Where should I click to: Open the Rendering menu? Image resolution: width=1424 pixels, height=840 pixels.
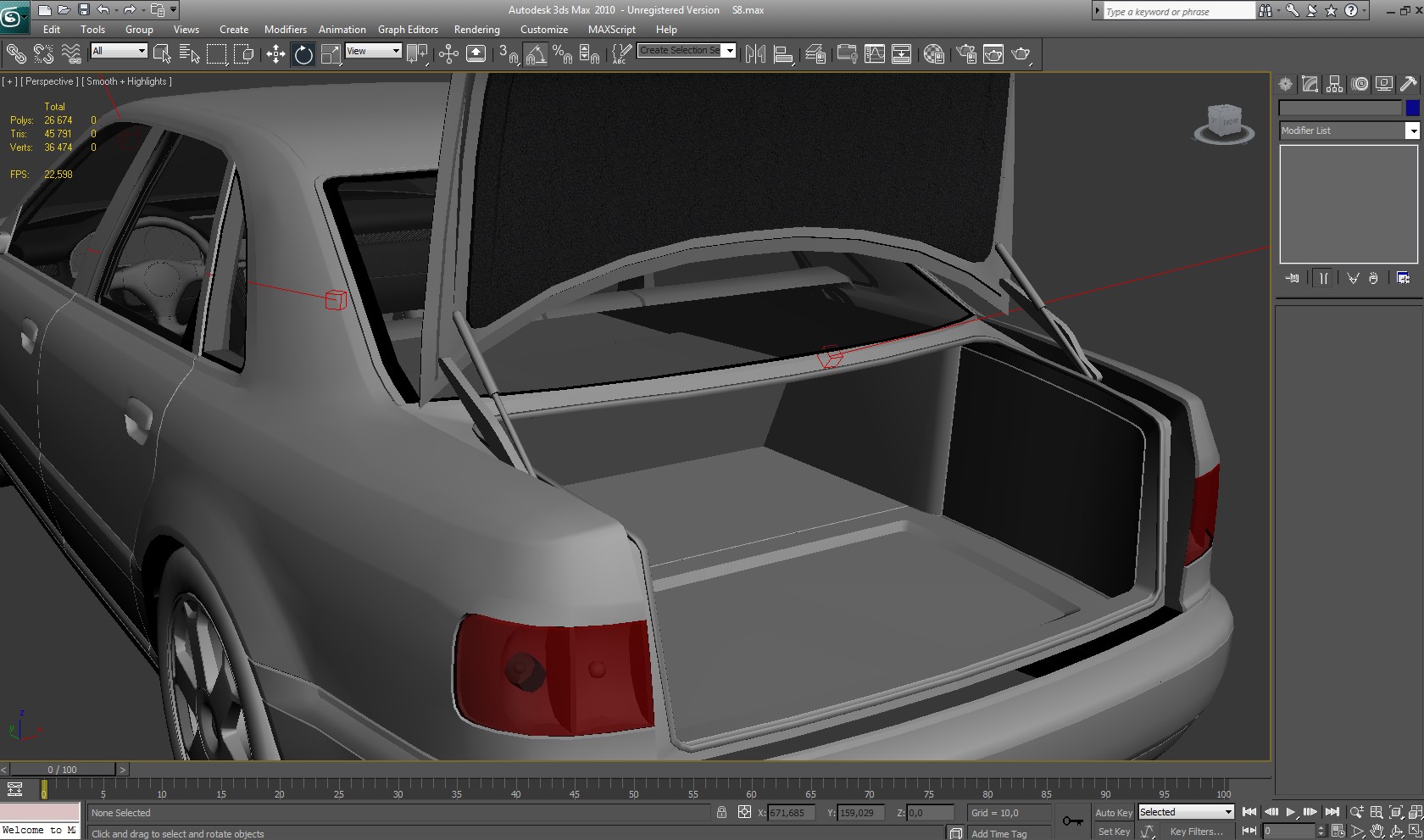[x=476, y=30]
